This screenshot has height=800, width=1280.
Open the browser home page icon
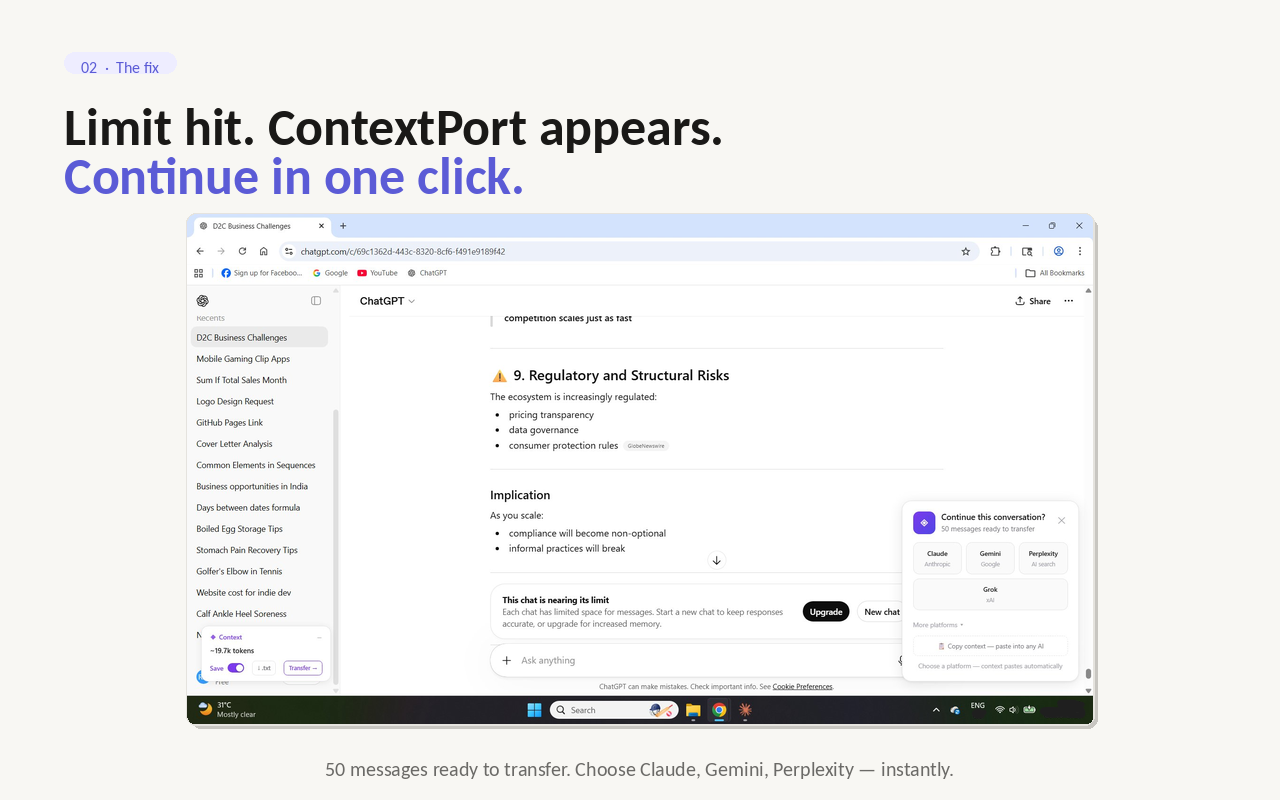pyautogui.click(x=263, y=251)
